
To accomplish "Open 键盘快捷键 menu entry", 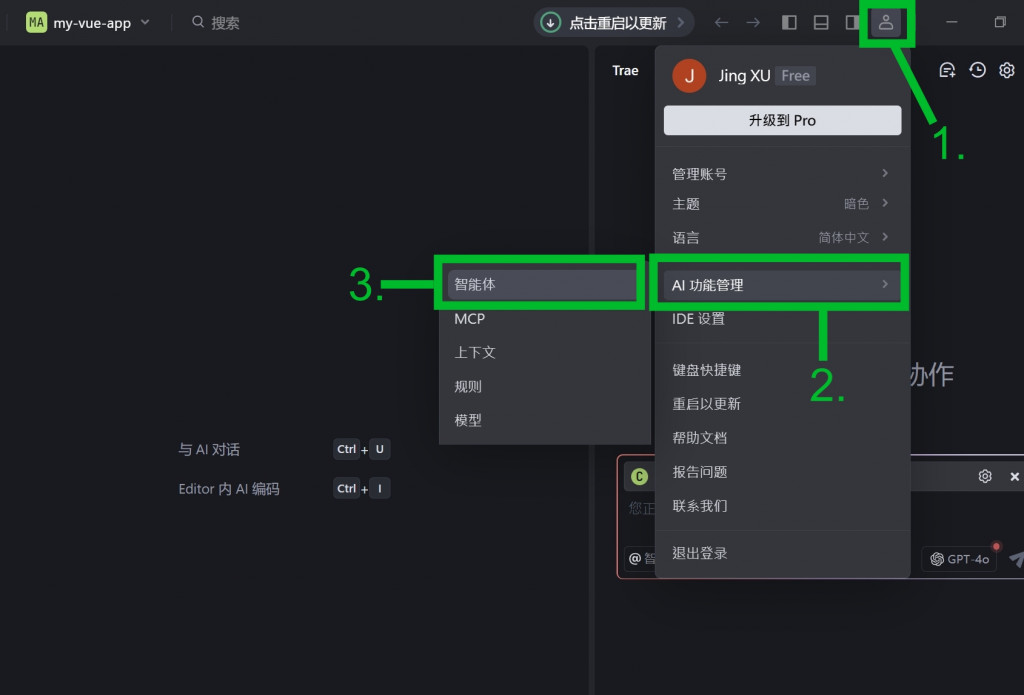I will 782,370.
